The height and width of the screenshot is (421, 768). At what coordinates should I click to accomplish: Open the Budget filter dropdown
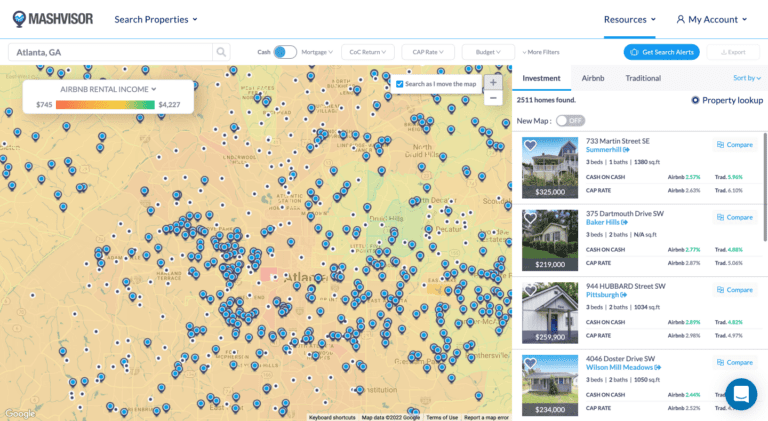coord(488,52)
